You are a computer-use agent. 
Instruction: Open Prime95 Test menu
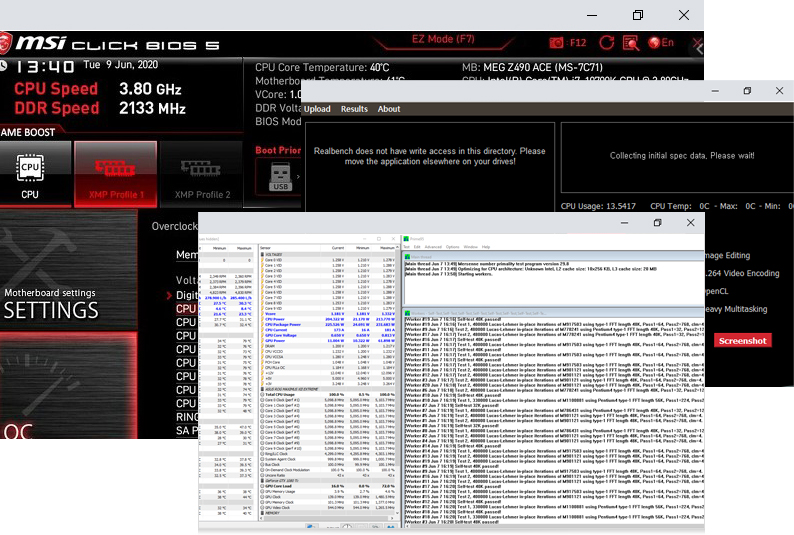pyautogui.click(x=407, y=247)
